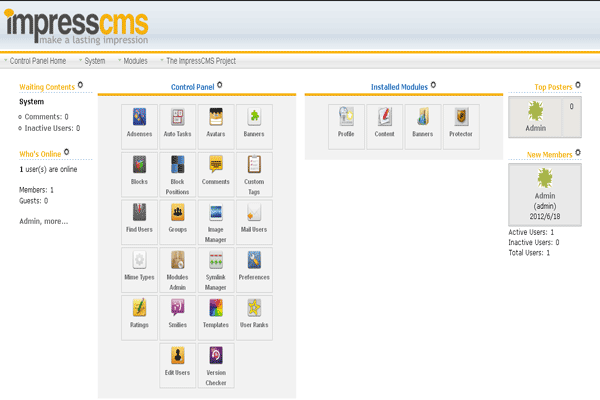Open Admin avatar in New Members
Image resolution: width=600 pixels, height=400 pixels.
click(x=545, y=178)
